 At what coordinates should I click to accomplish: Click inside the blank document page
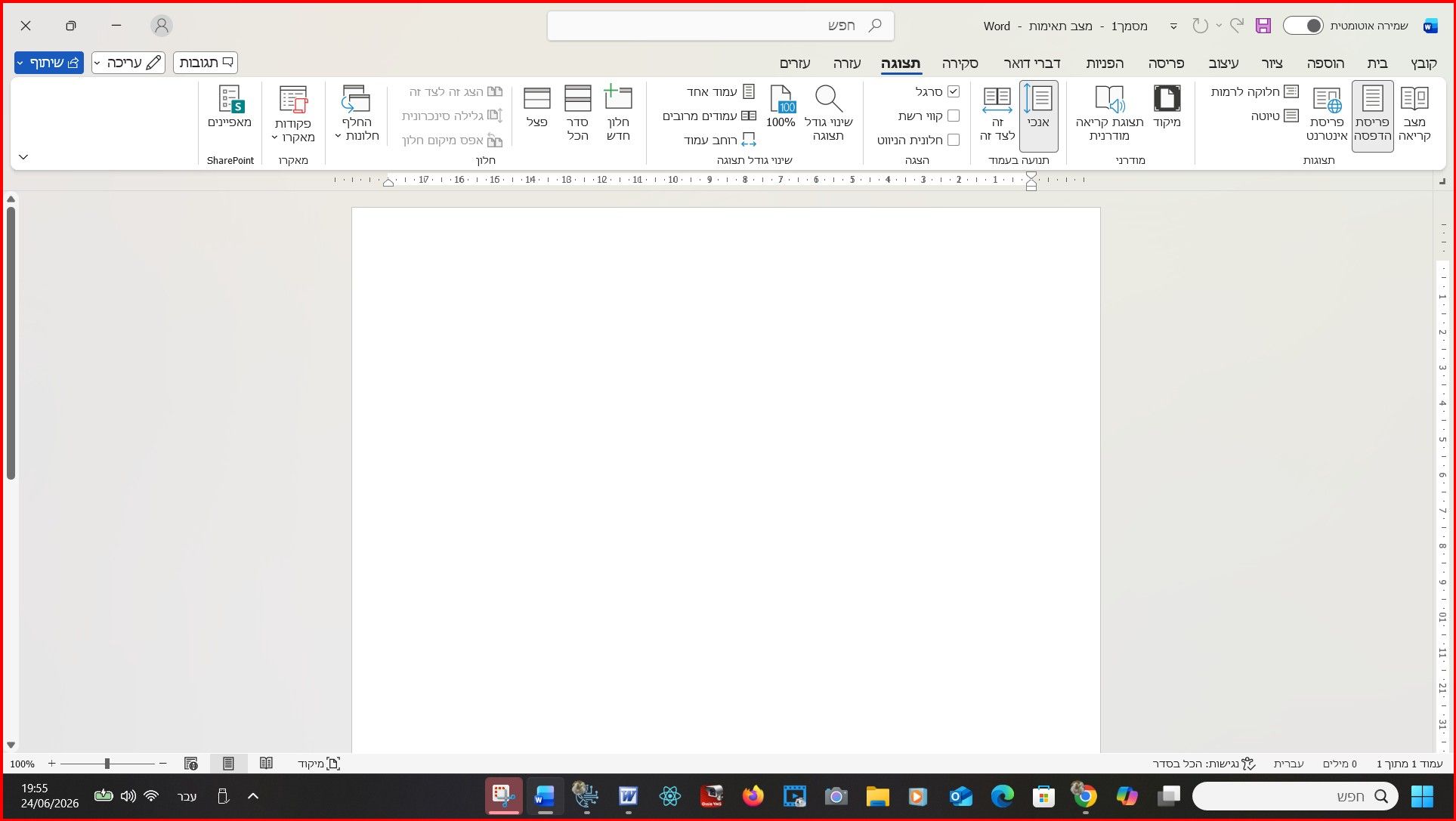(x=725, y=480)
